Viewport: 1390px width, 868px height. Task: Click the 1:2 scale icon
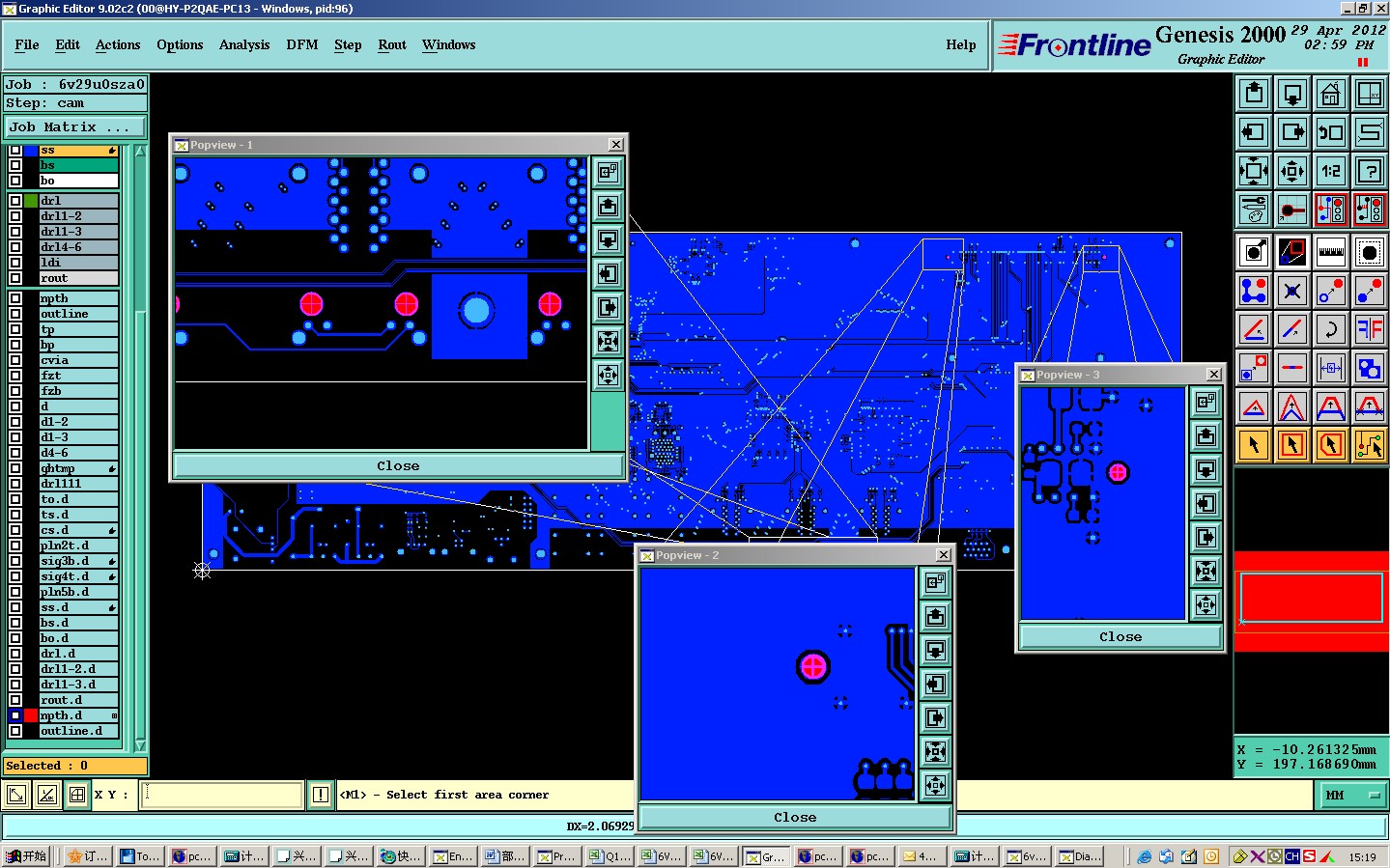pyautogui.click(x=1331, y=171)
